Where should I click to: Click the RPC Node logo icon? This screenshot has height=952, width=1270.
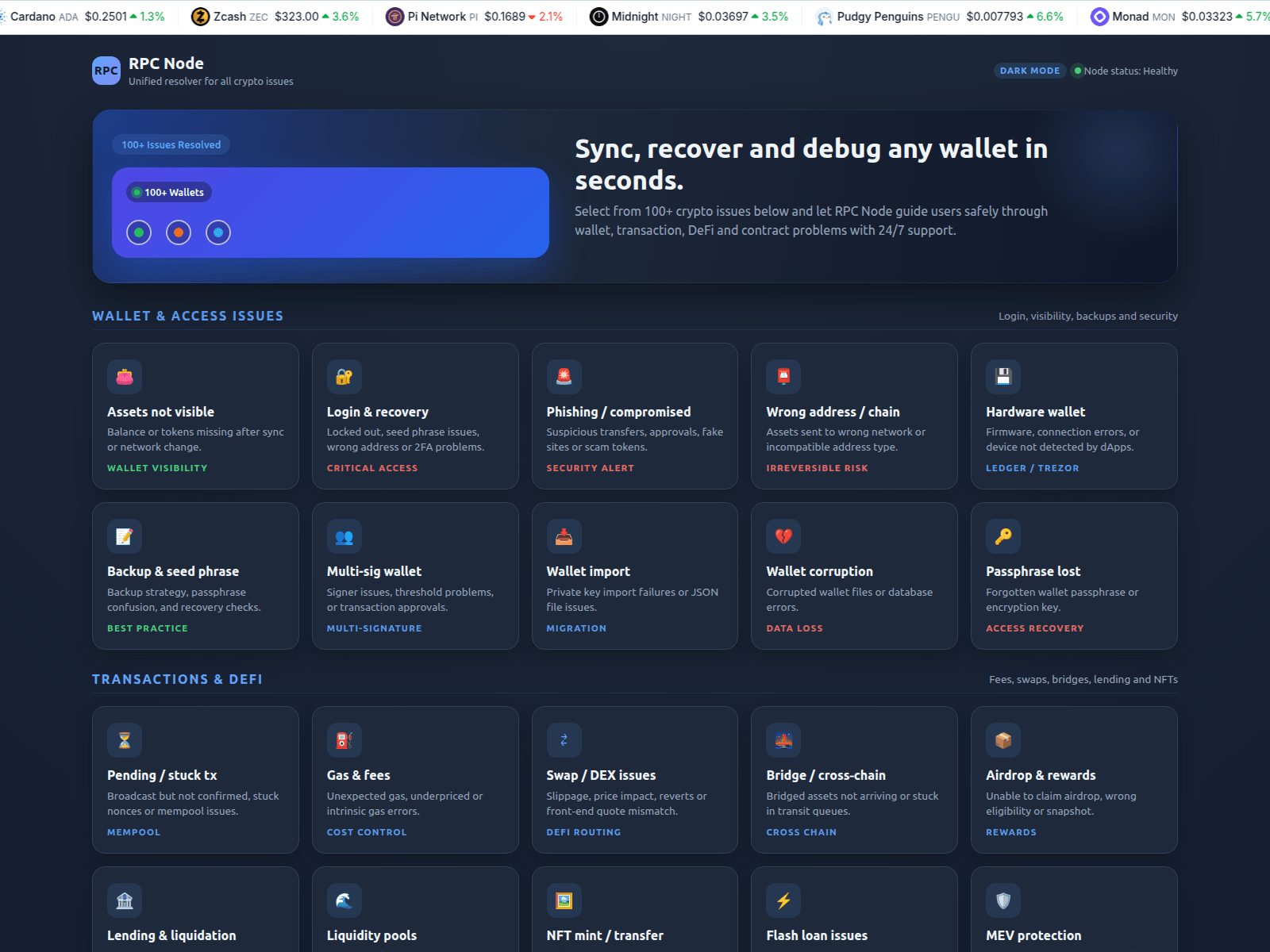coord(106,71)
